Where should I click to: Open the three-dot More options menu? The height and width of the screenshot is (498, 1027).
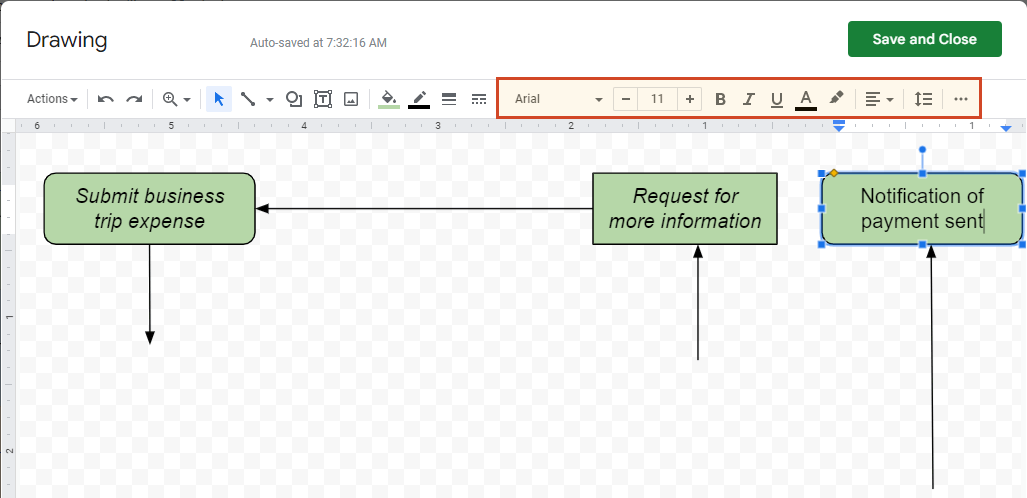click(961, 99)
